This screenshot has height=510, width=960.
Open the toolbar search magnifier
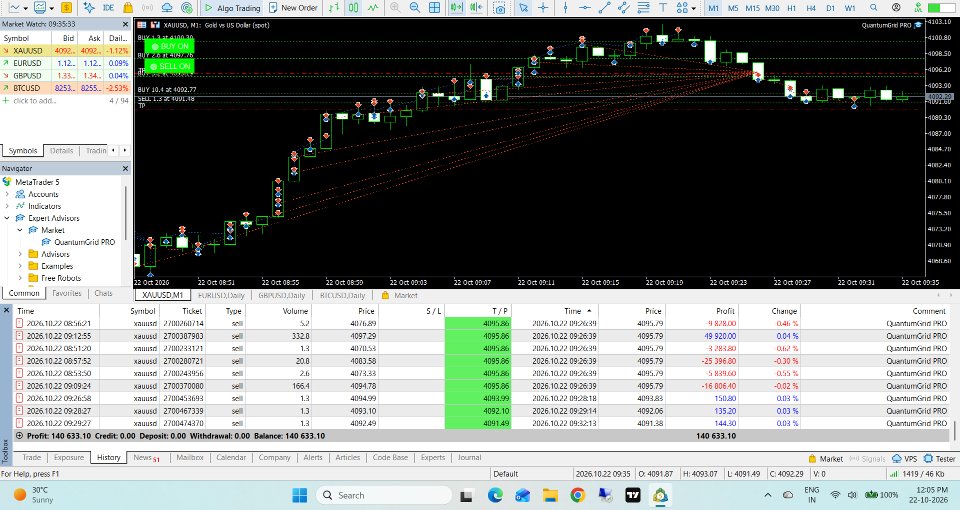[874, 7]
